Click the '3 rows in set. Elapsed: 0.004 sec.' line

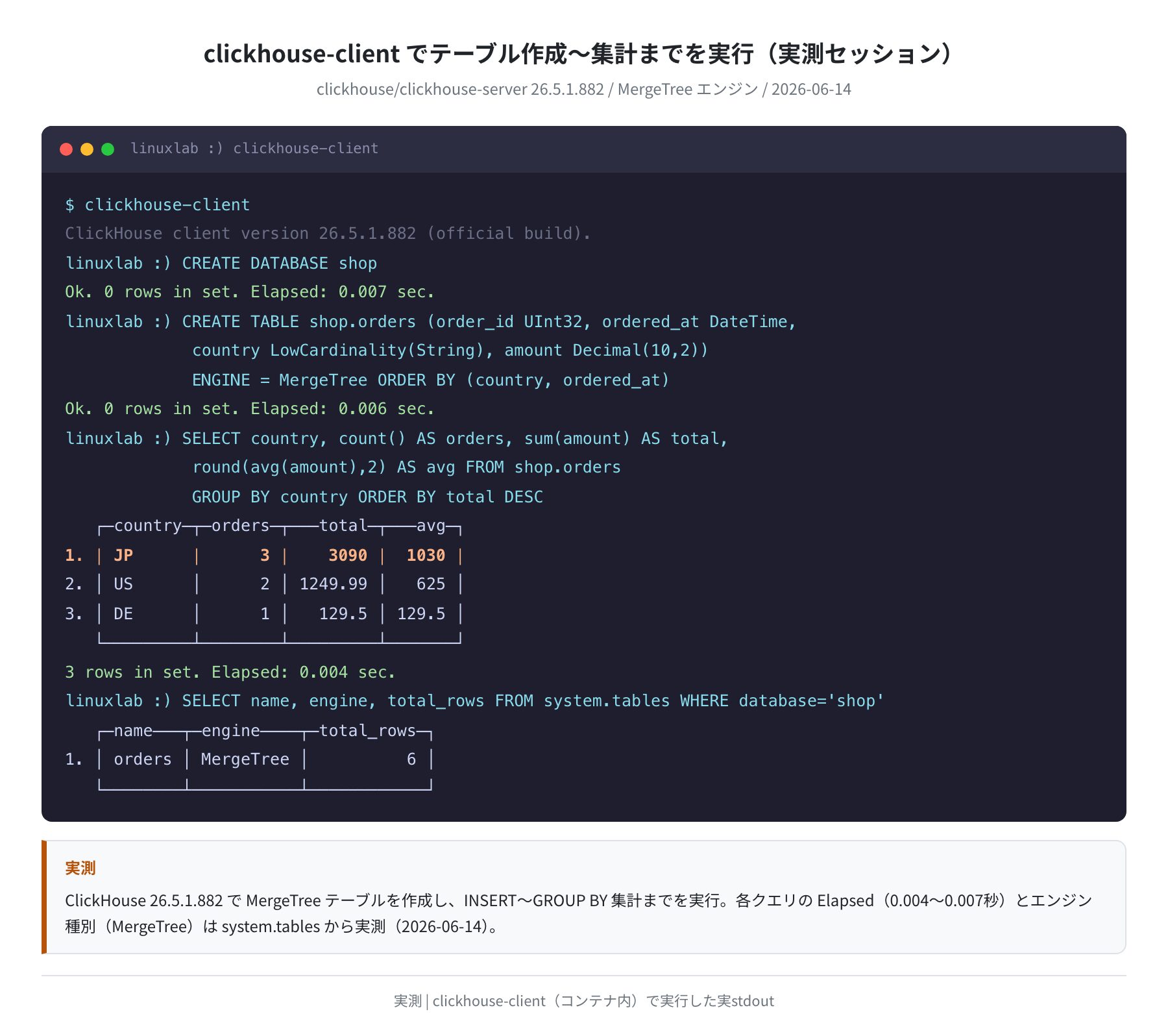[230, 672]
